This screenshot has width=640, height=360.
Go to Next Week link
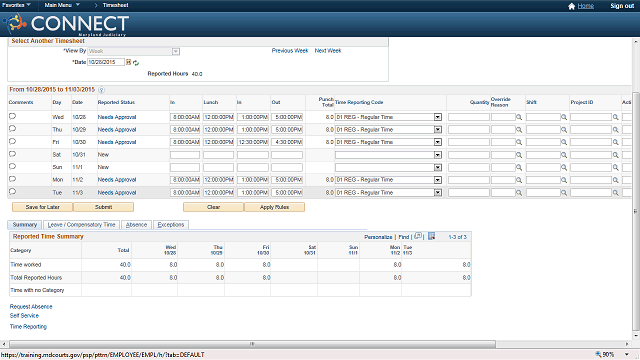click(x=328, y=51)
